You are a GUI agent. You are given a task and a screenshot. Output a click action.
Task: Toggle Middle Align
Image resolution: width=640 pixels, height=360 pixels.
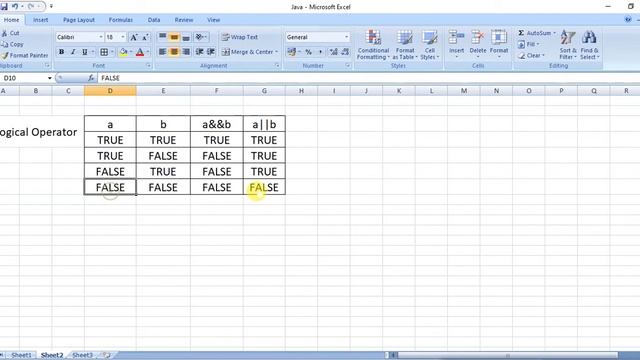coord(174,37)
